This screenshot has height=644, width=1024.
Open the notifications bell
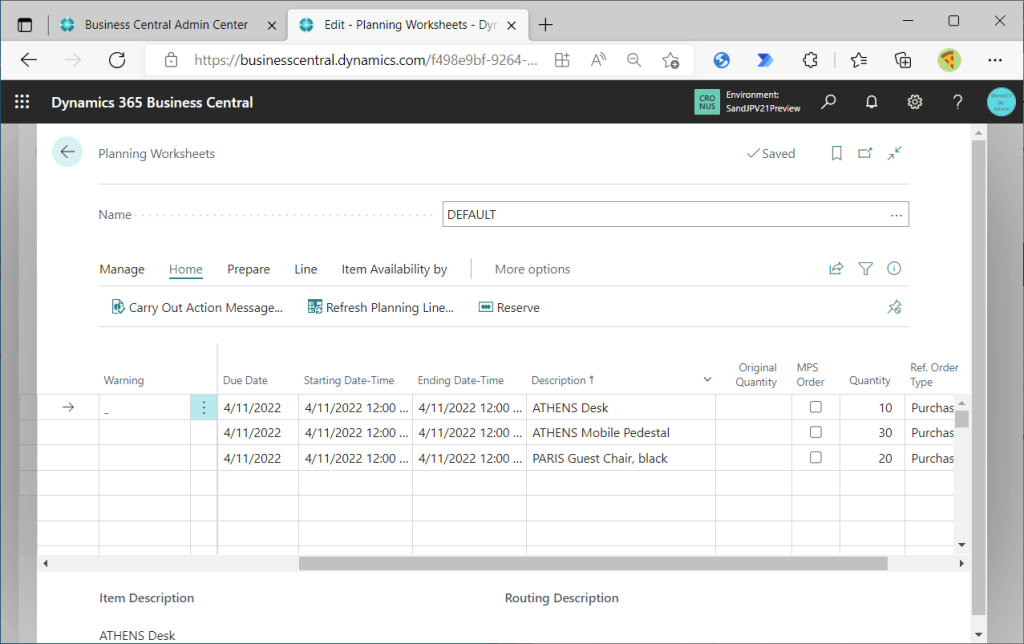(x=871, y=102)
